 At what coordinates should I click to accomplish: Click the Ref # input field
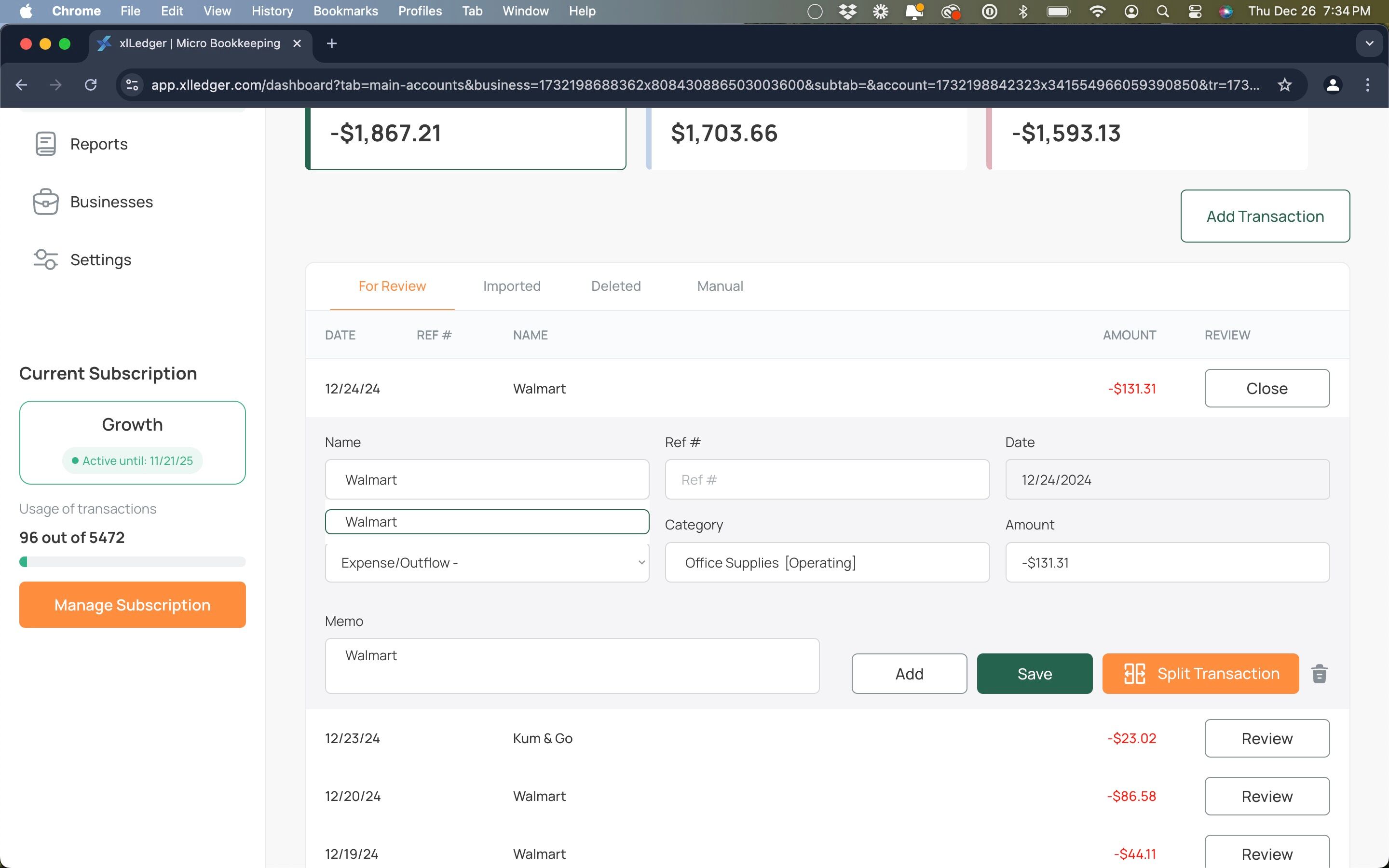[827, 479]
